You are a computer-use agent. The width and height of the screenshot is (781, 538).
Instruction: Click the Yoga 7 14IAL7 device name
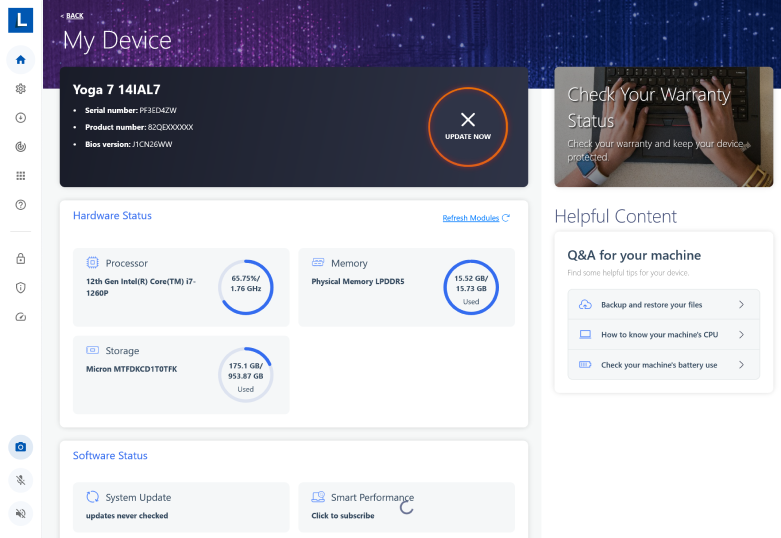click(x=117, y=90)
